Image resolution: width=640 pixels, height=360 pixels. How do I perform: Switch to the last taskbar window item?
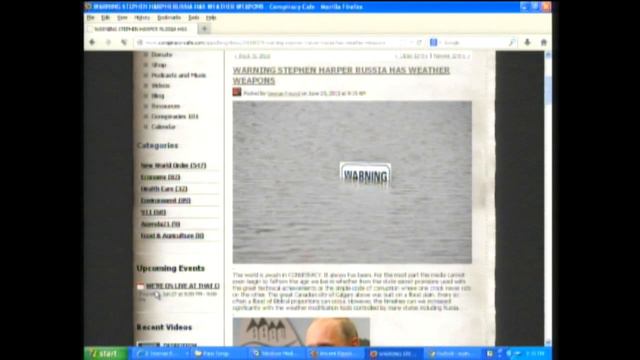coord(453,353)
